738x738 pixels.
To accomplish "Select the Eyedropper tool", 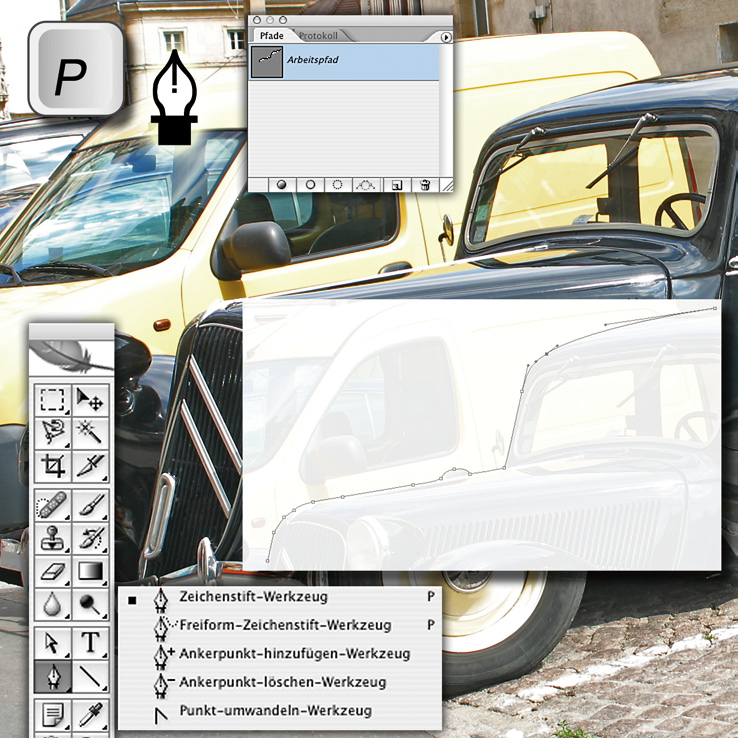I will [x=91, y=716].
